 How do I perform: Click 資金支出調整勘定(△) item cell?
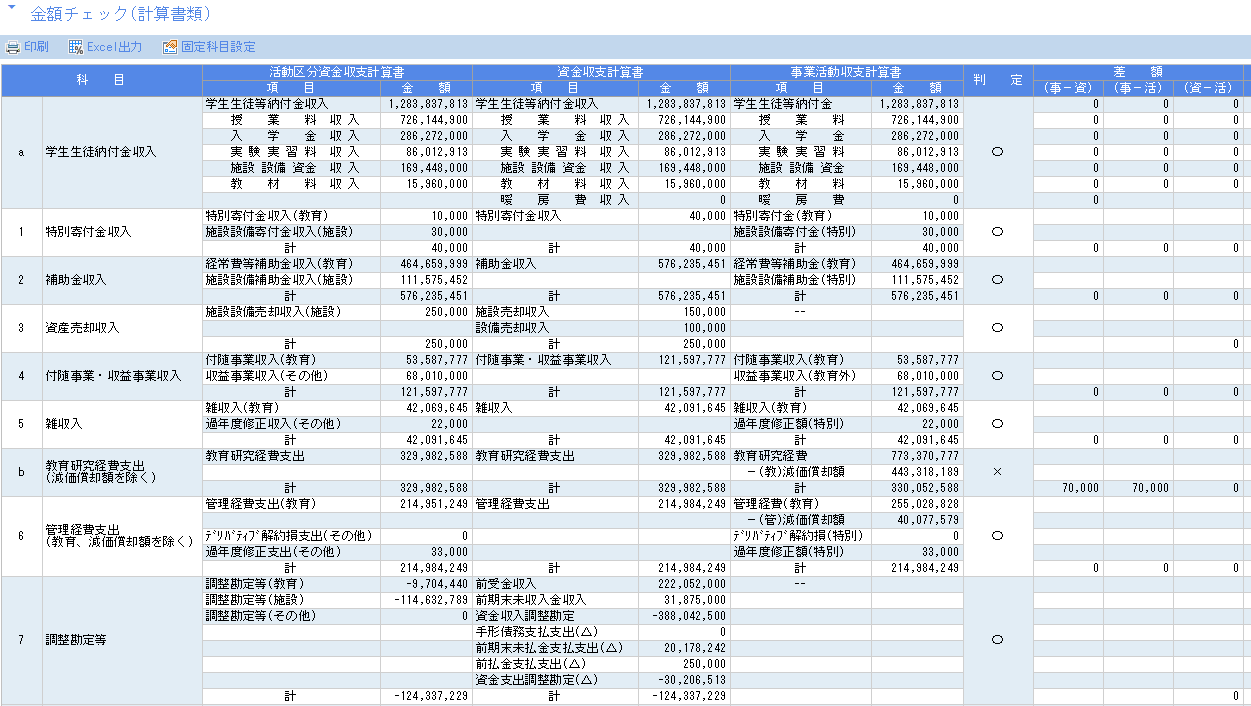pyautogui.click(x=556, y=680)
